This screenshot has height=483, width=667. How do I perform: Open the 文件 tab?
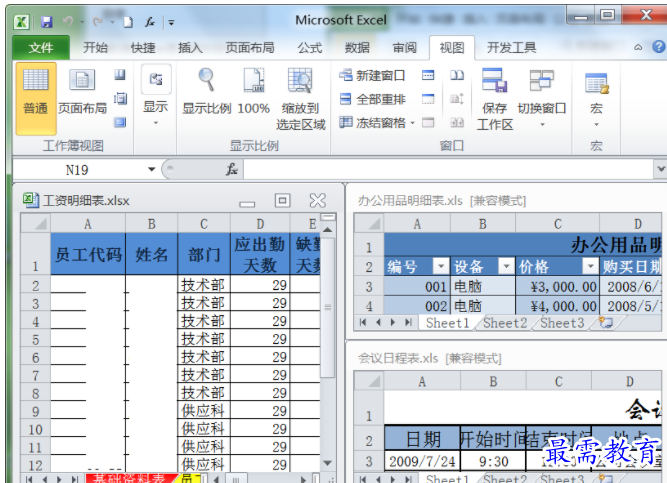pyautogui.click(x=41, y=48)
